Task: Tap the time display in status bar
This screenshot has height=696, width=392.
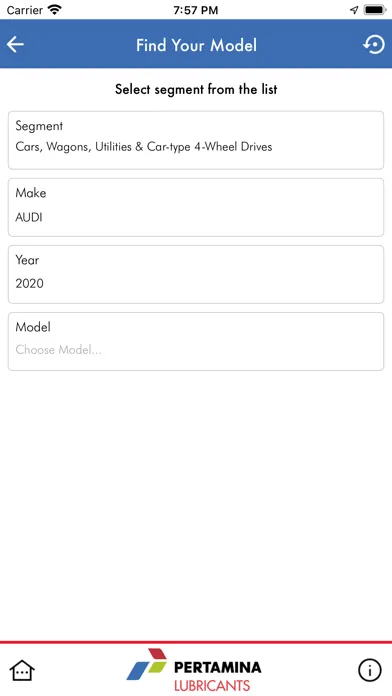Action: pos(196,10)
